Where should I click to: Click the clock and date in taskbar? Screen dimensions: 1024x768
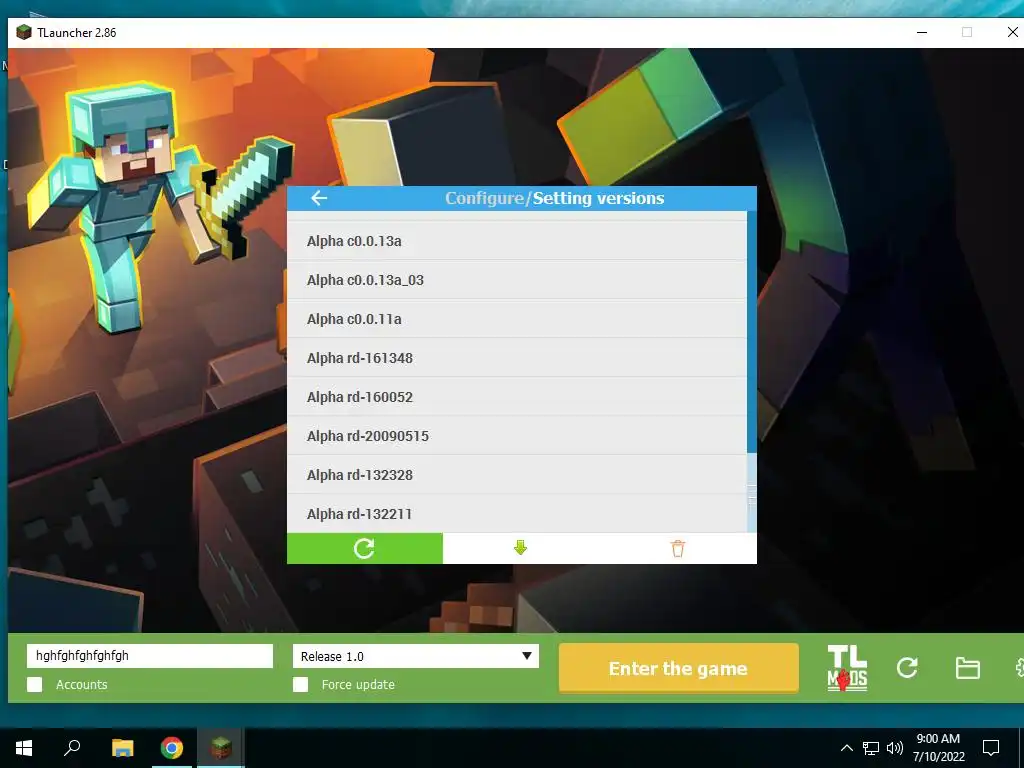[x=938, y=748]
